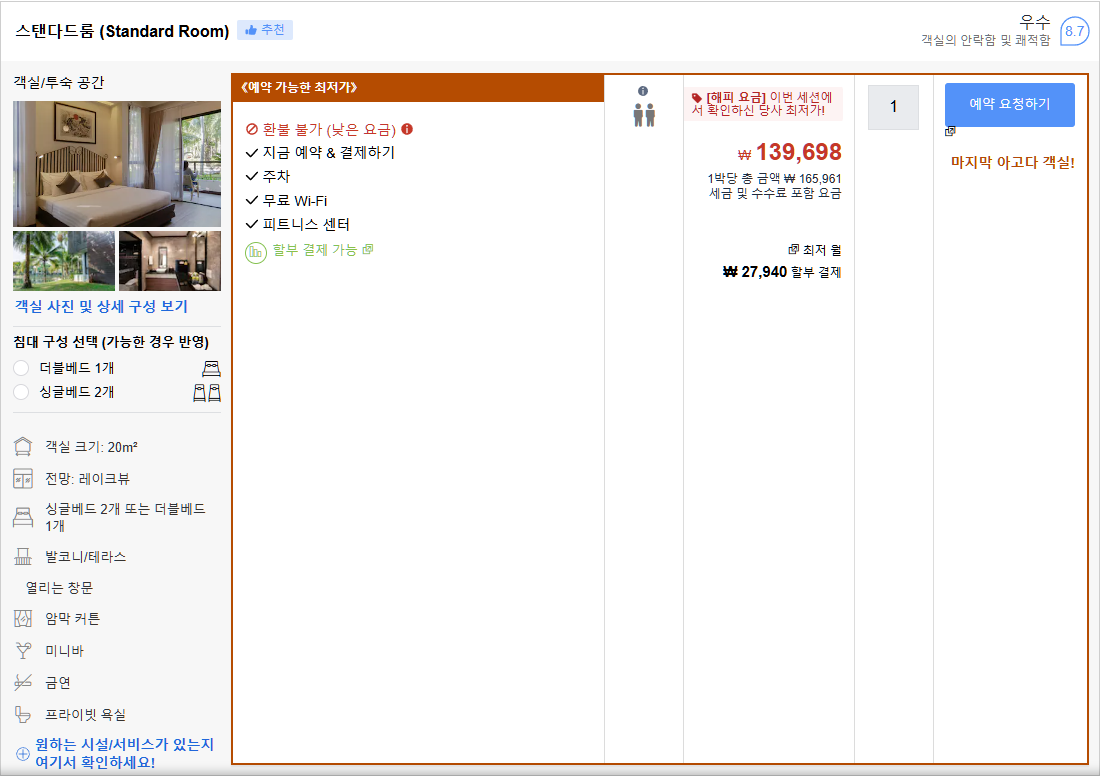Screen dimensions: 1100x777
Task: Click the 해피 요금 promotion banner
Action: coord(763,104)
